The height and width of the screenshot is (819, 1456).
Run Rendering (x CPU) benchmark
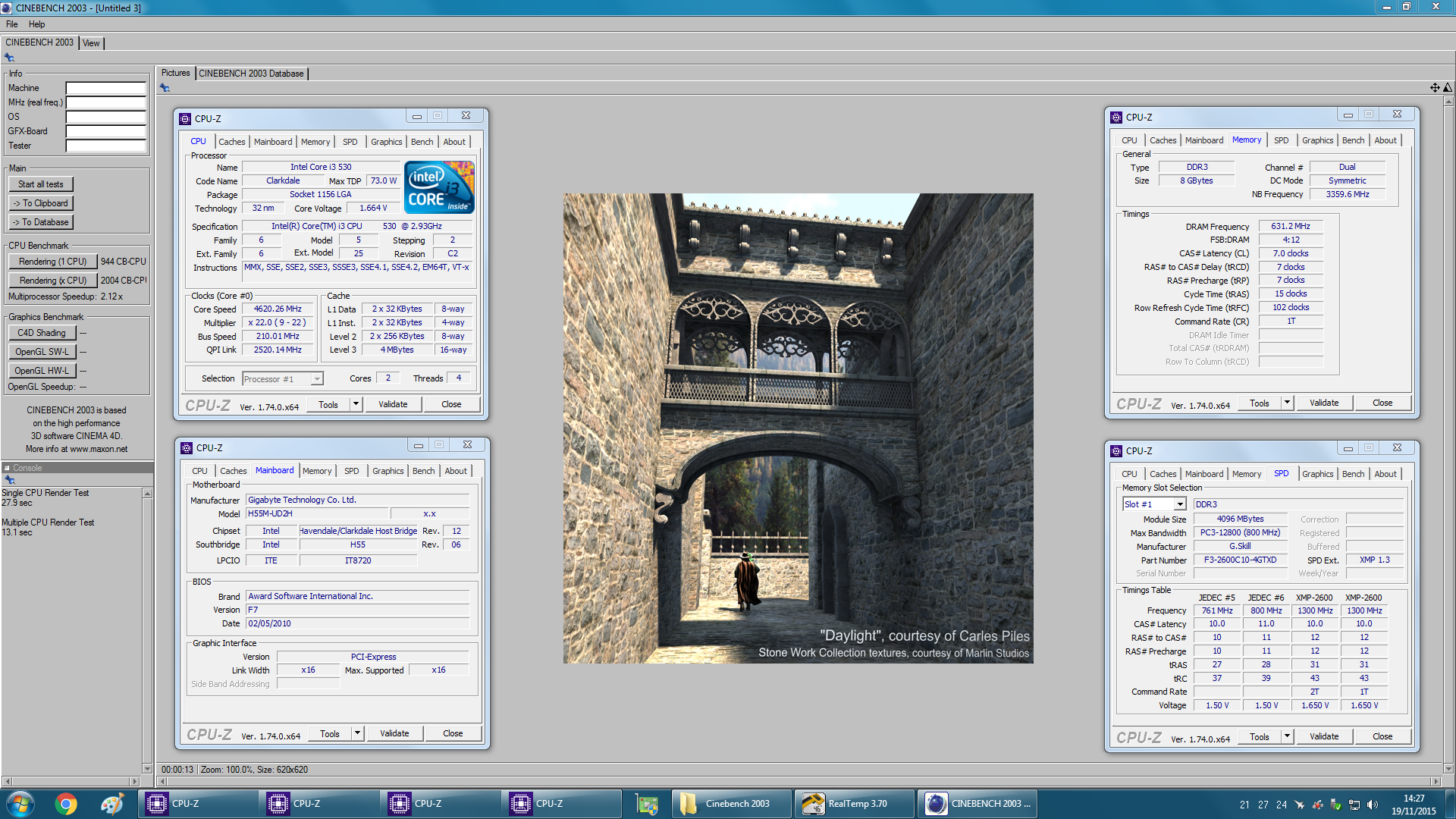[53, 281]
